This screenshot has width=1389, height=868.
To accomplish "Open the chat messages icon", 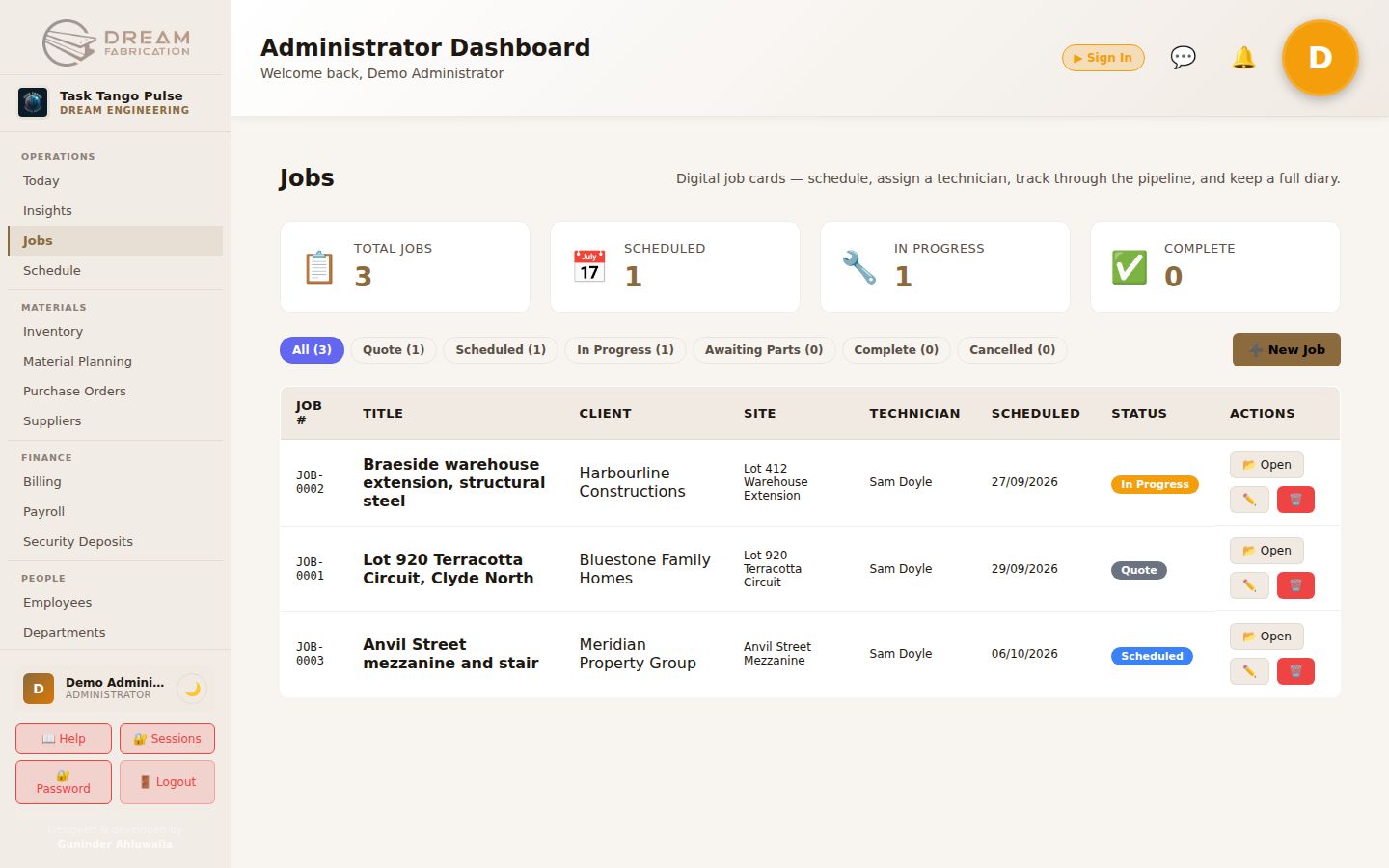I will (x=1183, y=58).
